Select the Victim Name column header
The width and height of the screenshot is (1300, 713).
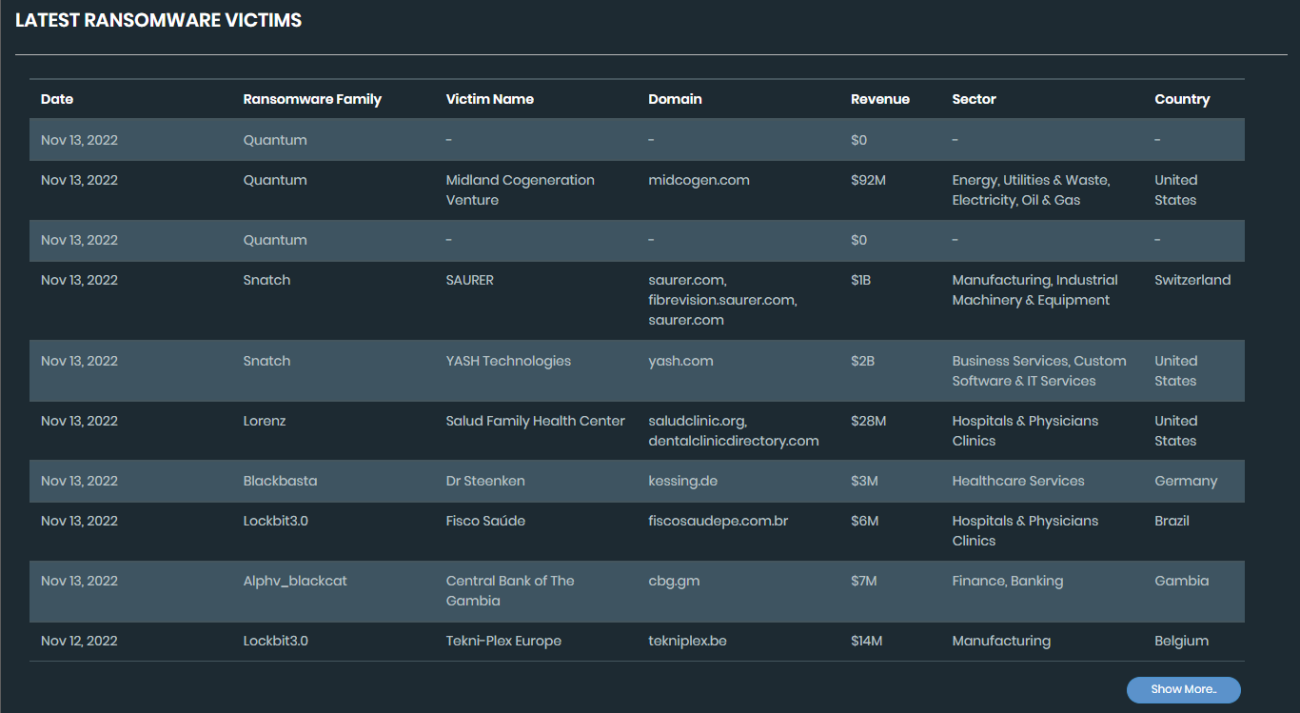coord(489,99)
